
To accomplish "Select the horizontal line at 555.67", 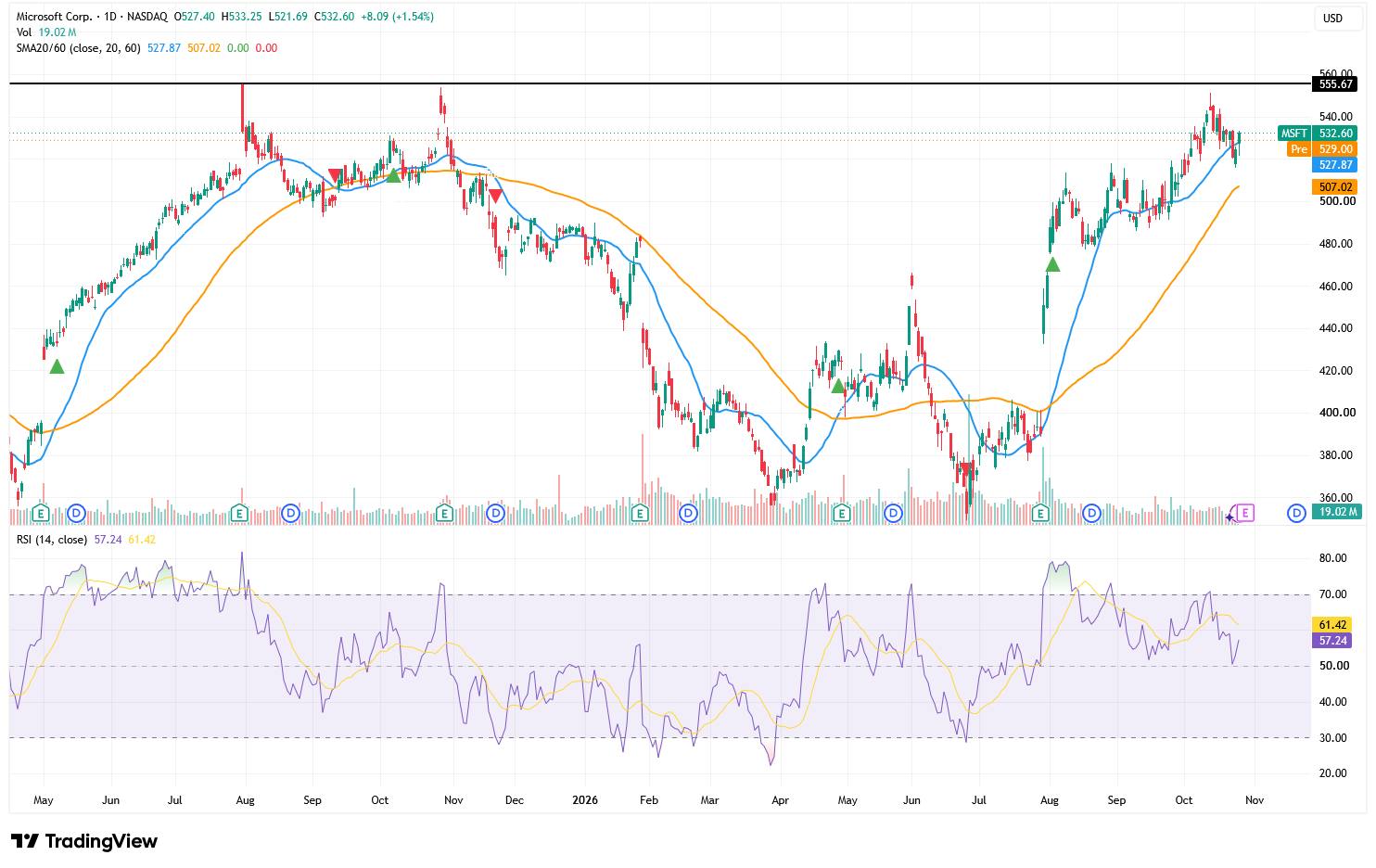I will (x=660, y=84).
